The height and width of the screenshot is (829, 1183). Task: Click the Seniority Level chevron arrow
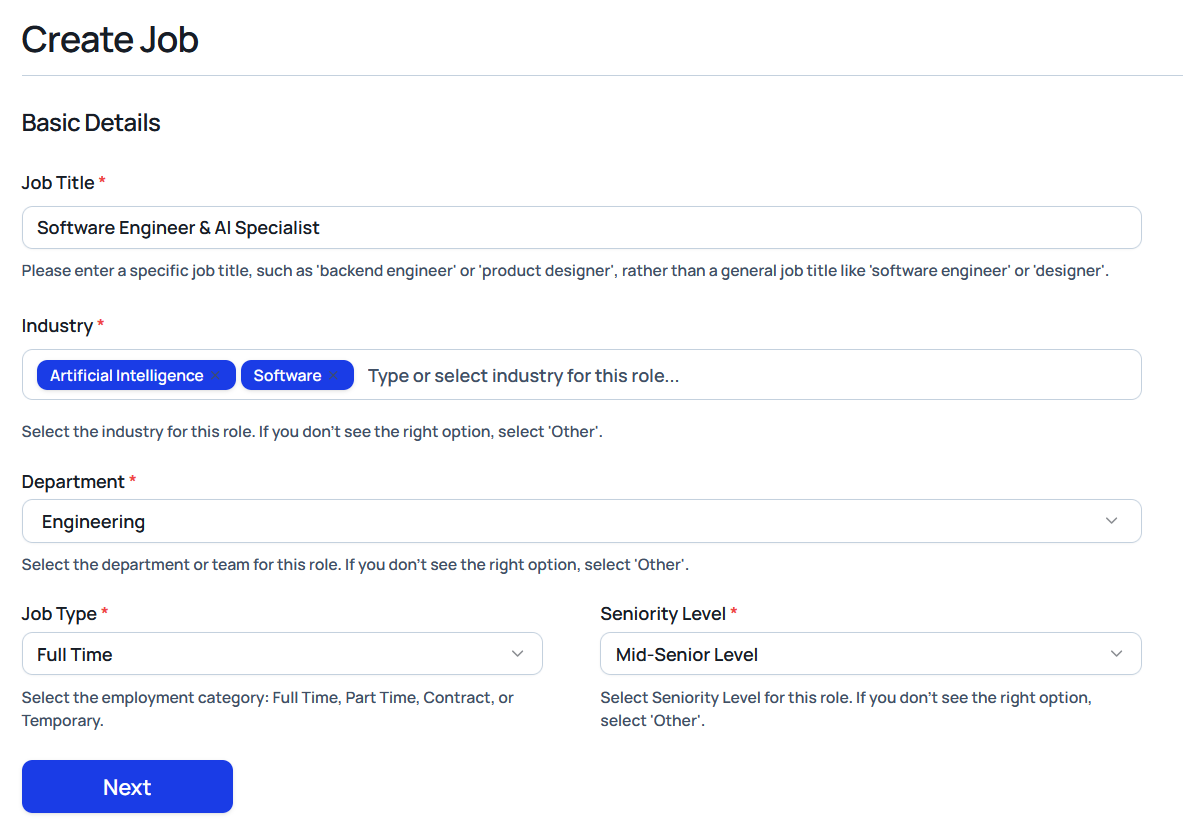click(1116, 654)
